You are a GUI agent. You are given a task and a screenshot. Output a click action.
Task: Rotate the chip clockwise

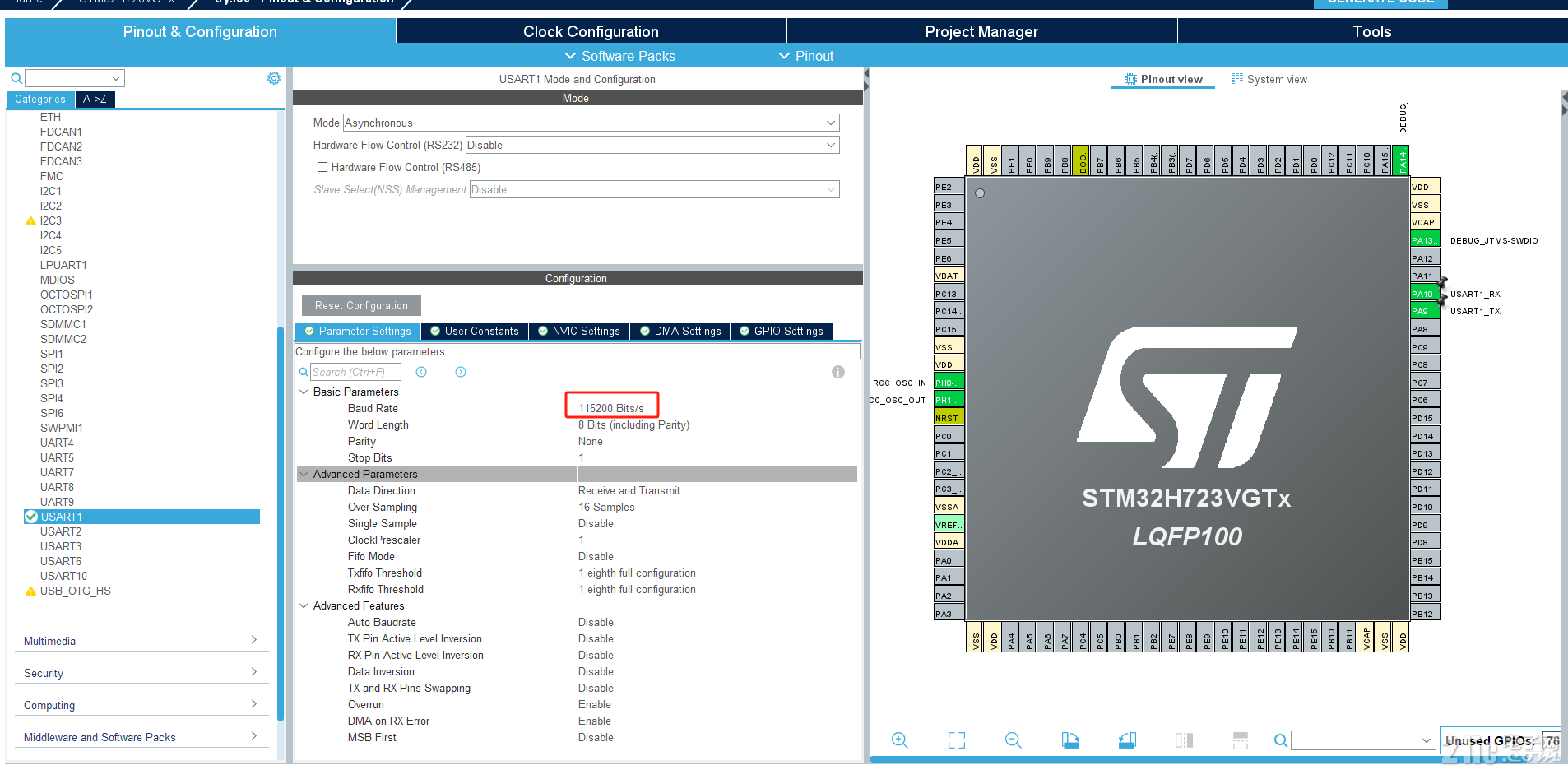click(x=1070, y=740)
